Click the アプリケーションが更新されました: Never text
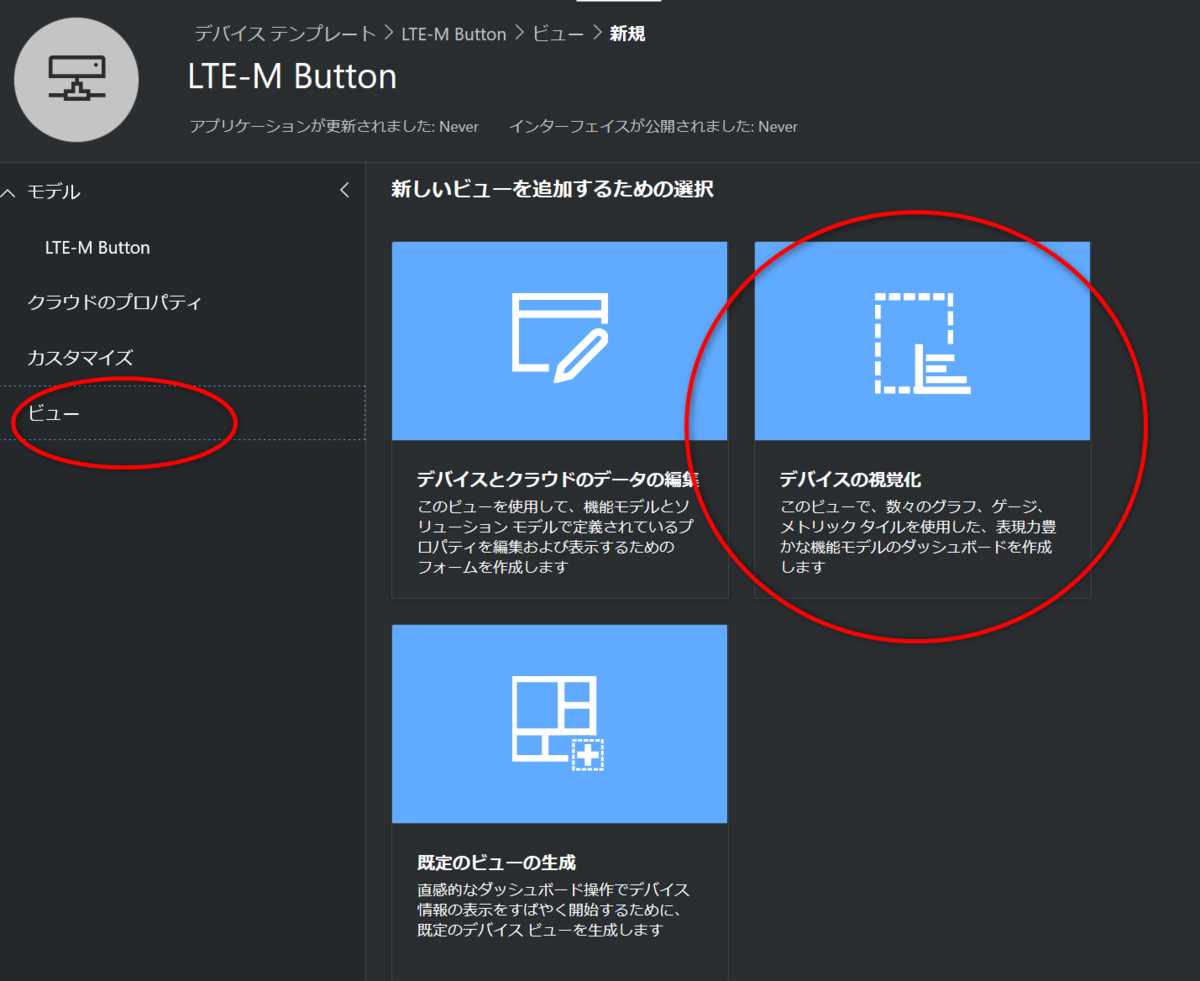The image size is (1200, 981). 334,127
